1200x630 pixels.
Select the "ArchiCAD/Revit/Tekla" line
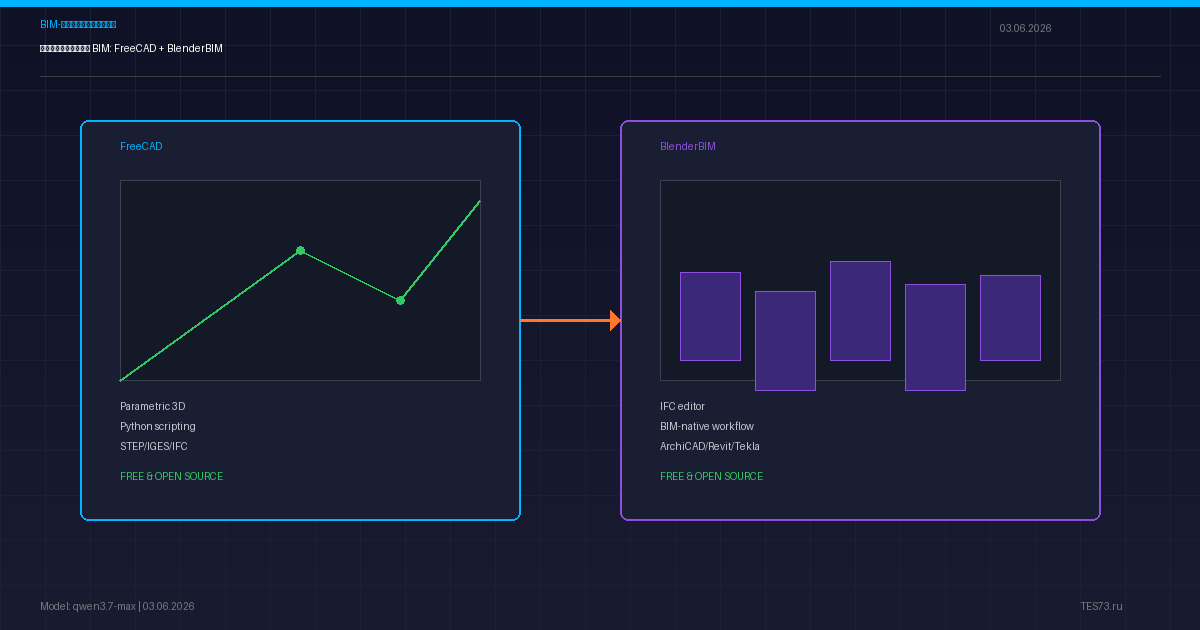pos(710,446)
